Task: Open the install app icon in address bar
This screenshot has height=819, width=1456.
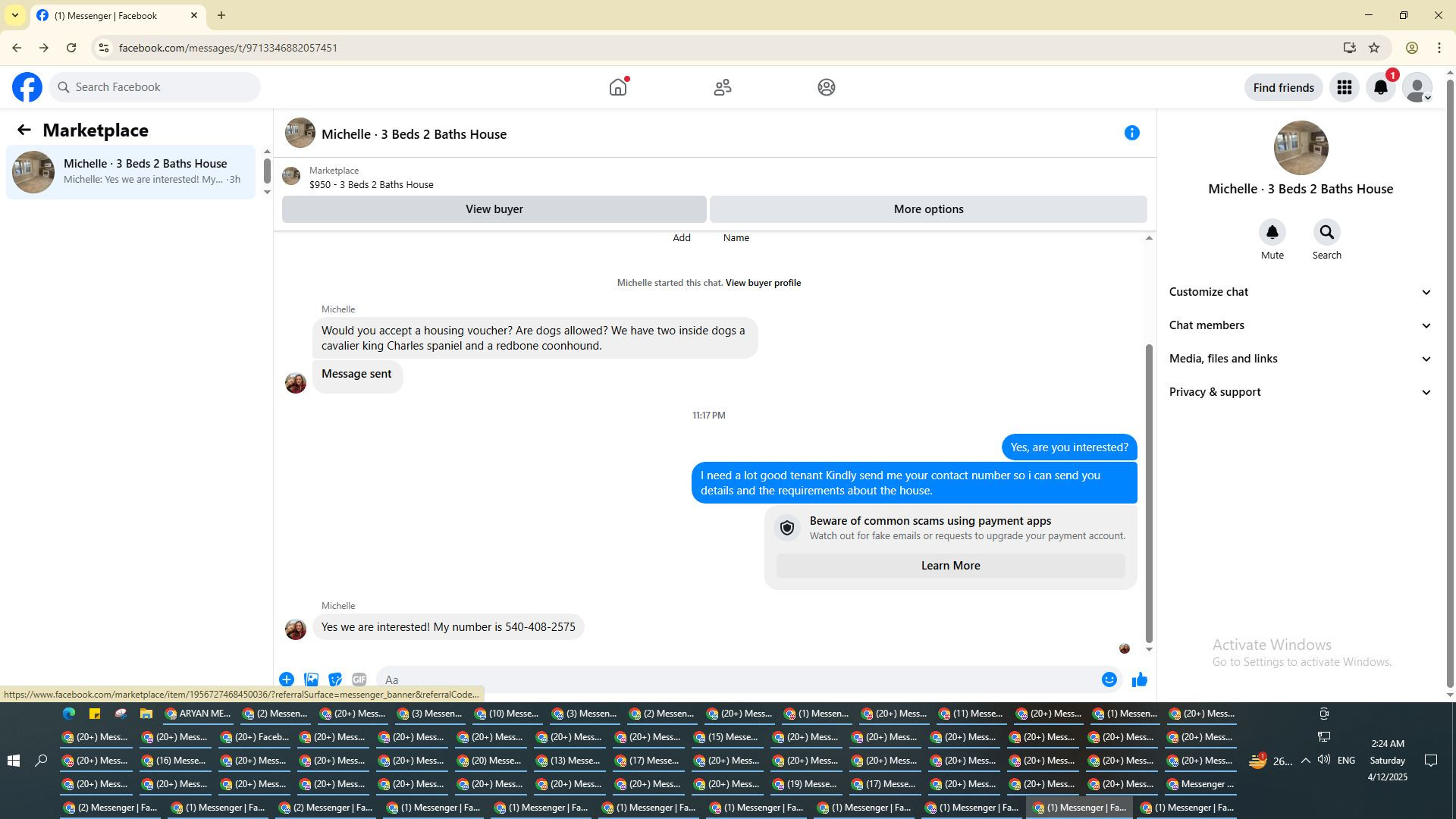Action: 1349,48
